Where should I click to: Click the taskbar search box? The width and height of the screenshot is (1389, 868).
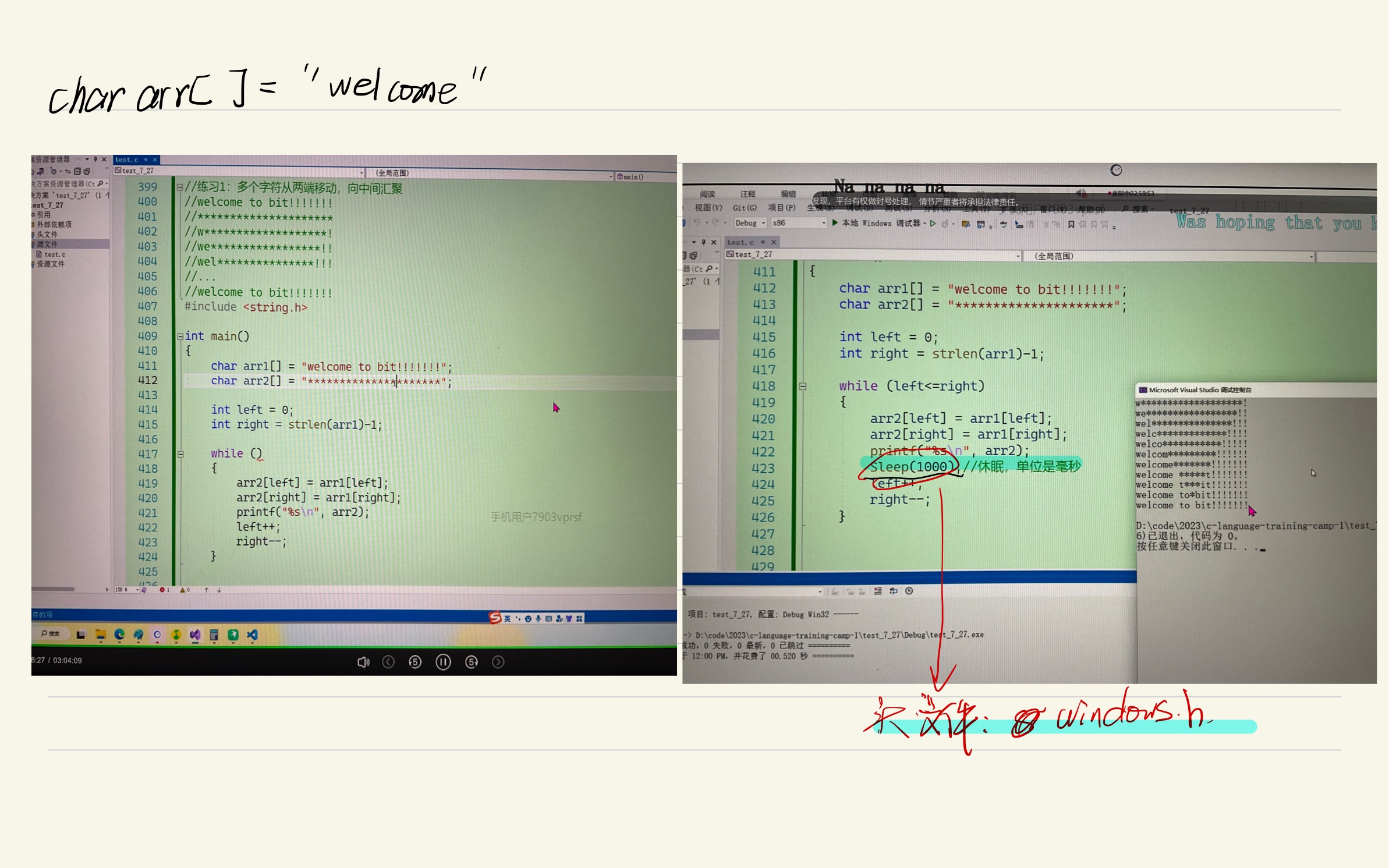51,633
